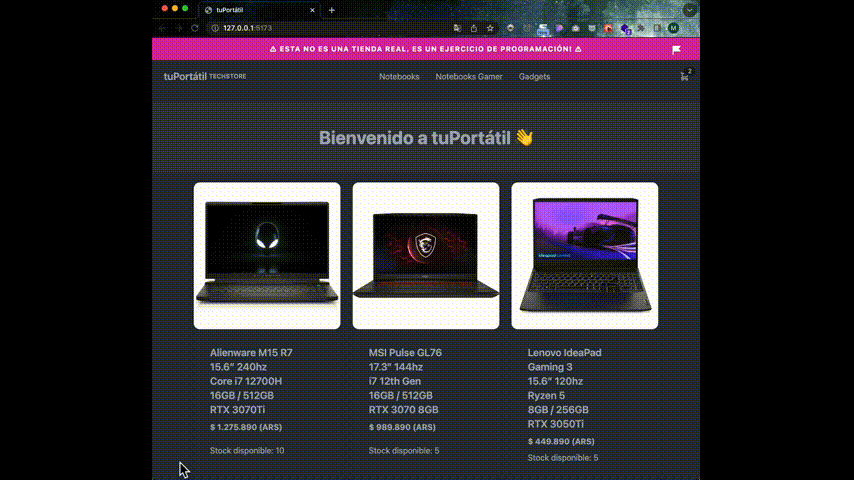854x480 pixels.
Task: Open the shopping cart icon
Action: pyautogui.click(x=685, y=77)
